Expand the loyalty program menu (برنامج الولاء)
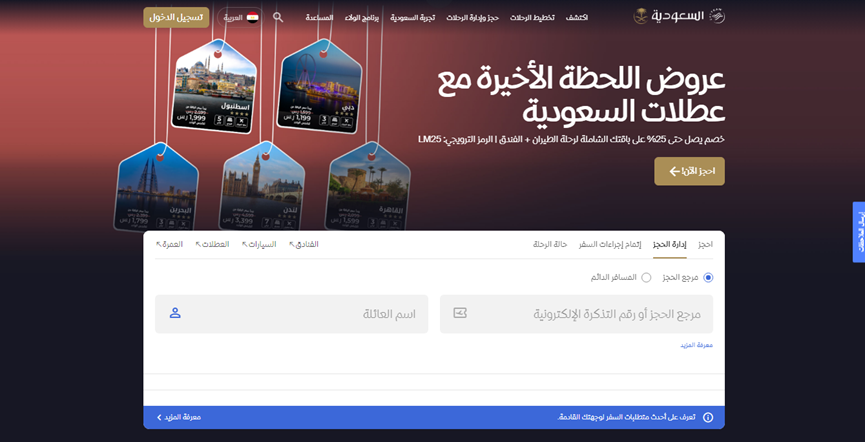Viewport: 865px width, 442px height. 362,17
